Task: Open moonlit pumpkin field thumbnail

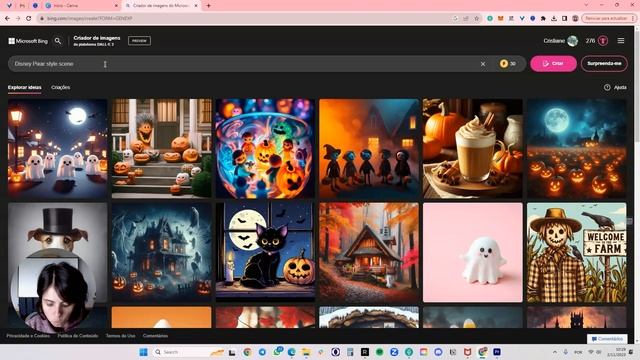Action: point(576,149)
